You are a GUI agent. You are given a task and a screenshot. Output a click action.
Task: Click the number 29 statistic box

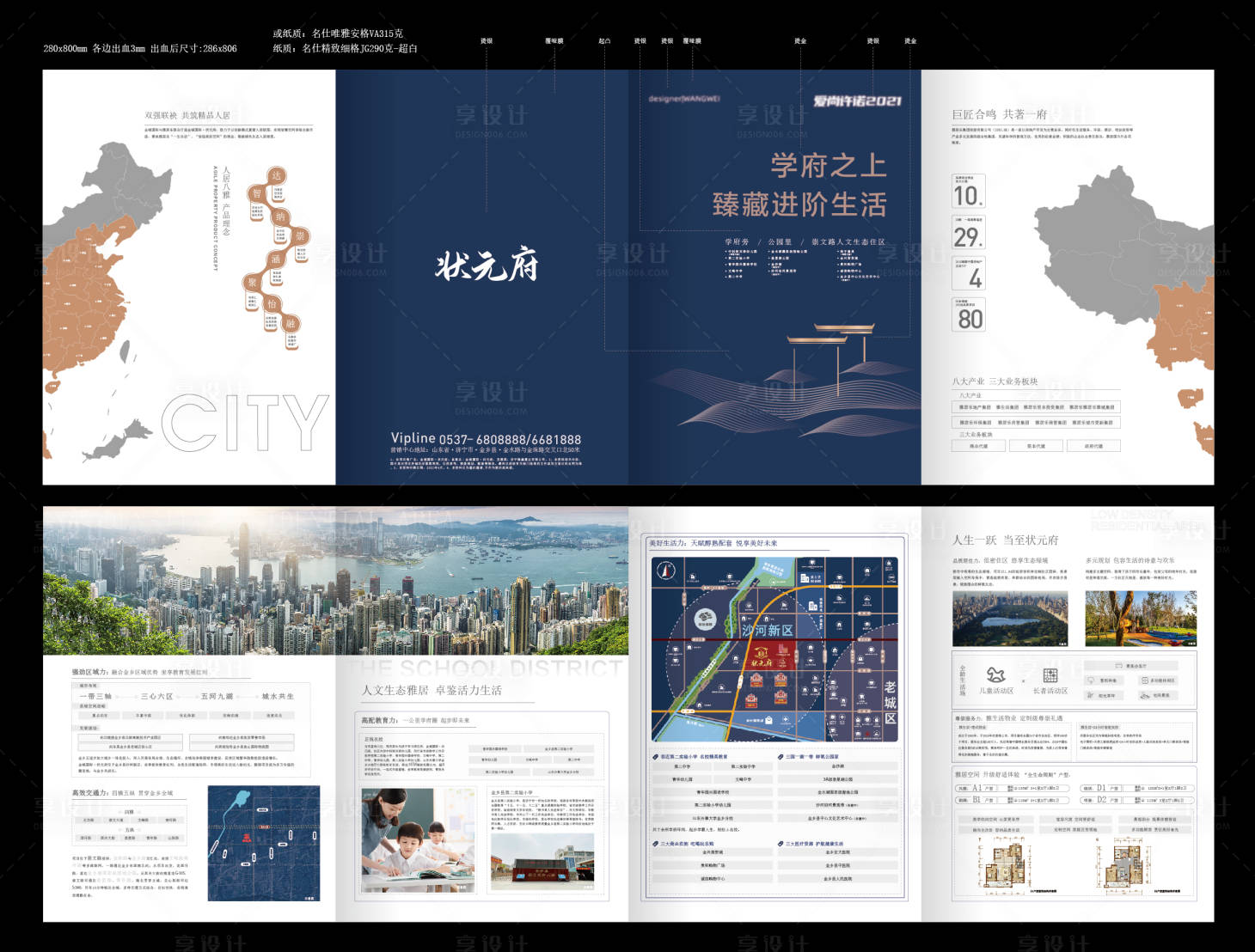pos(968,232)
